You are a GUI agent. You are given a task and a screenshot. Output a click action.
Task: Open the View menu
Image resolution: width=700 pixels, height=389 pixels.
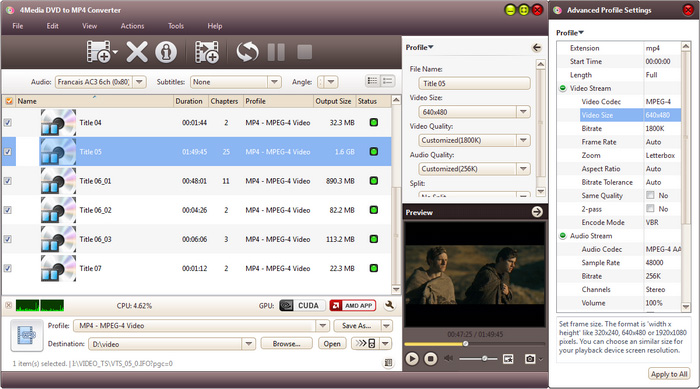pyautogui.click(x=89, y=26)
